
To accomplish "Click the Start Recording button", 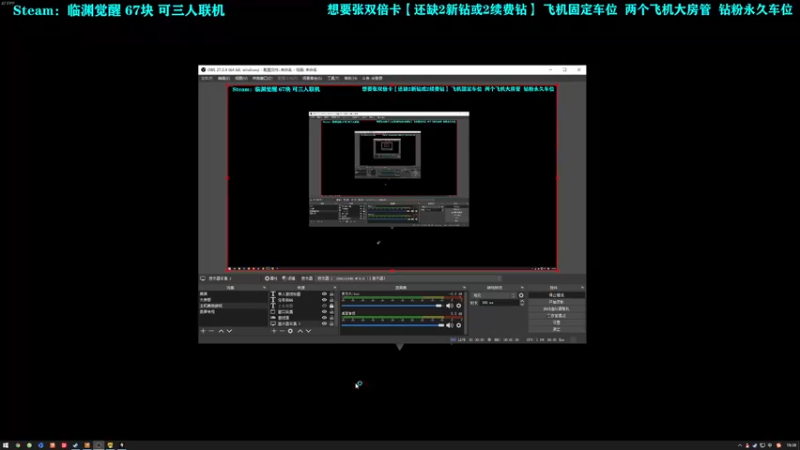I will click(556, 302).
